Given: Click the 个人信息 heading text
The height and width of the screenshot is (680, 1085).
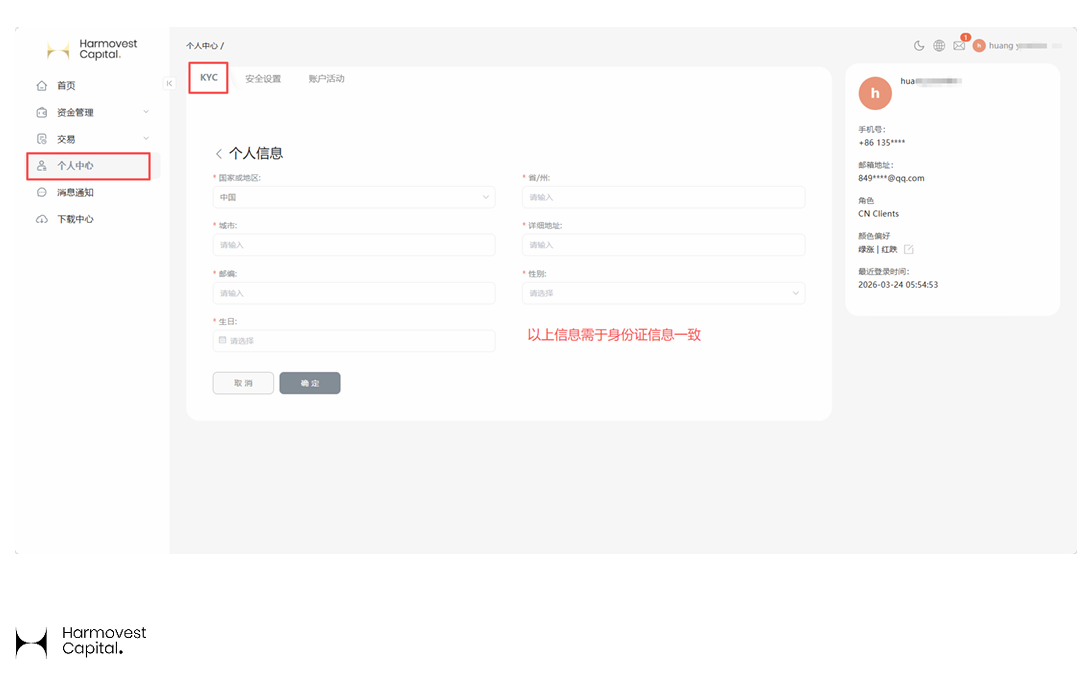Looking at the screenshot, I should point(256,154).
